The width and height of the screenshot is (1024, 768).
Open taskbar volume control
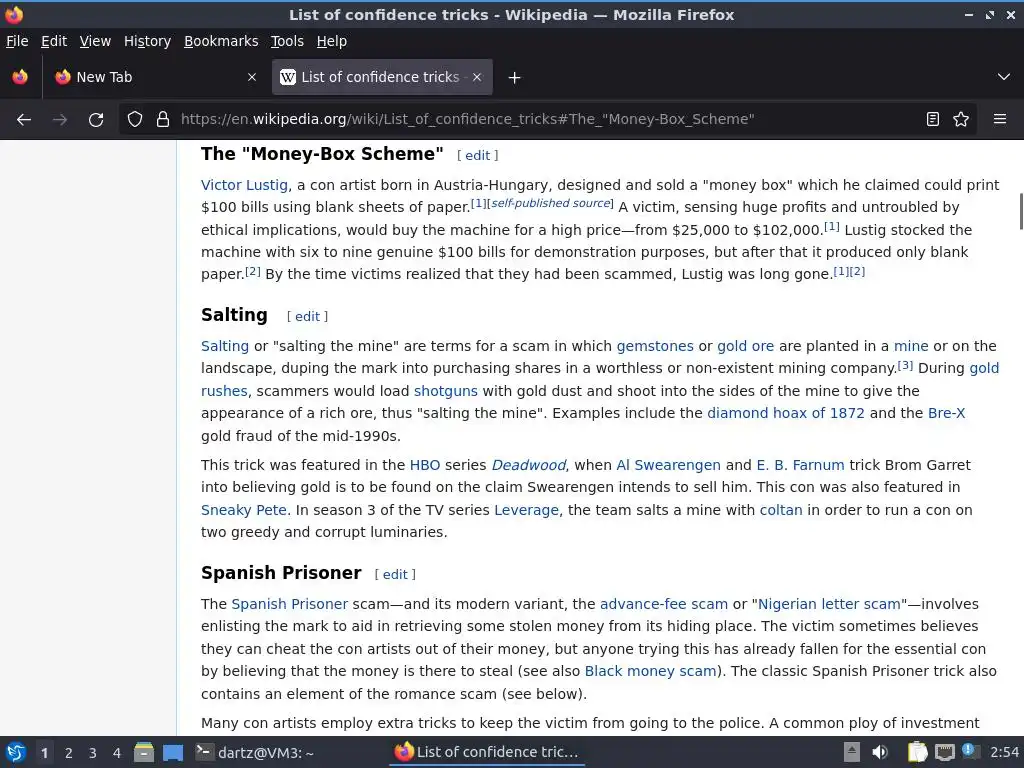click(x=880, y=752)
